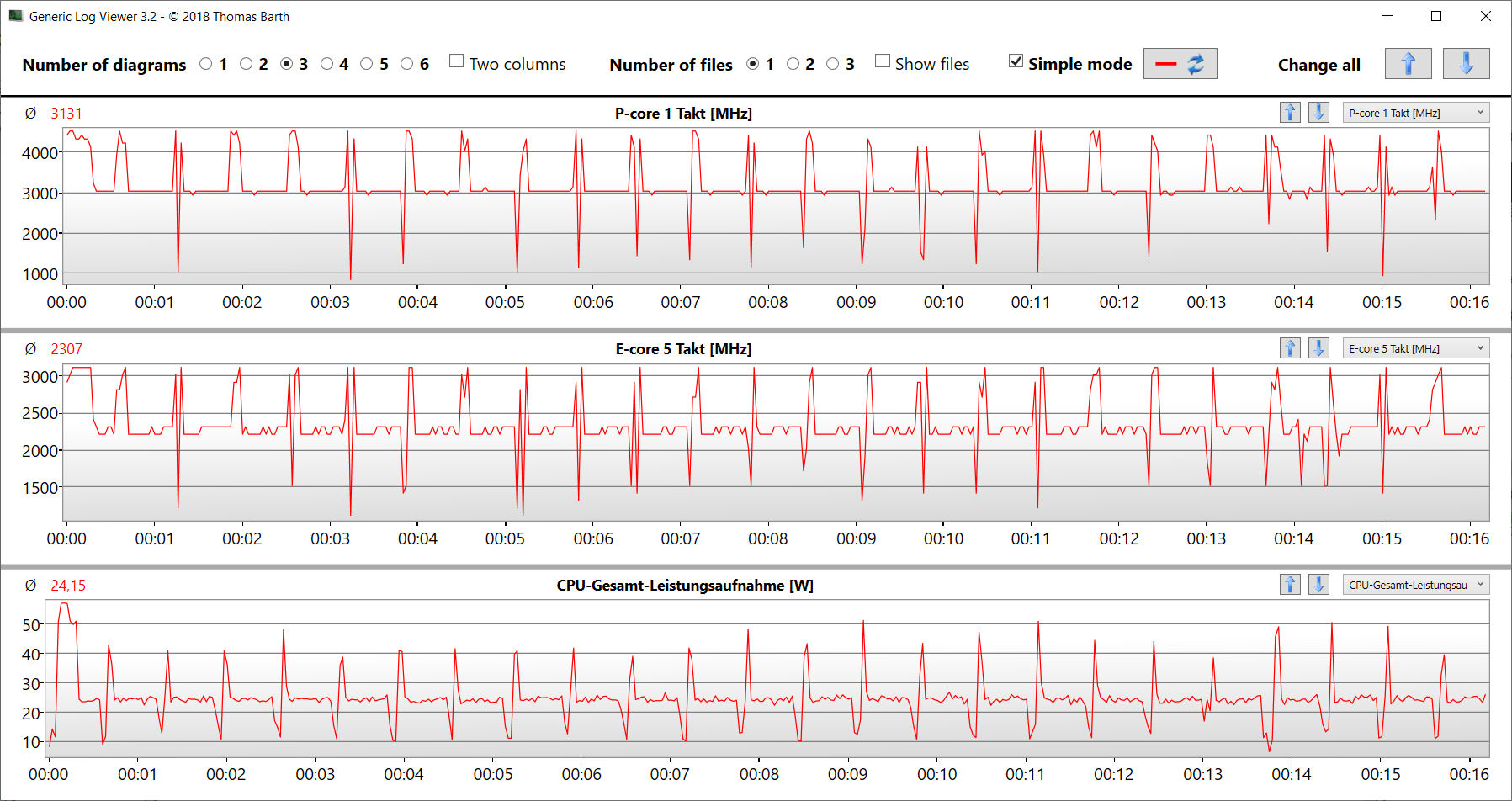Click the E-core 5 Takt chart title

pyautogui.click(x=683, y=349)
